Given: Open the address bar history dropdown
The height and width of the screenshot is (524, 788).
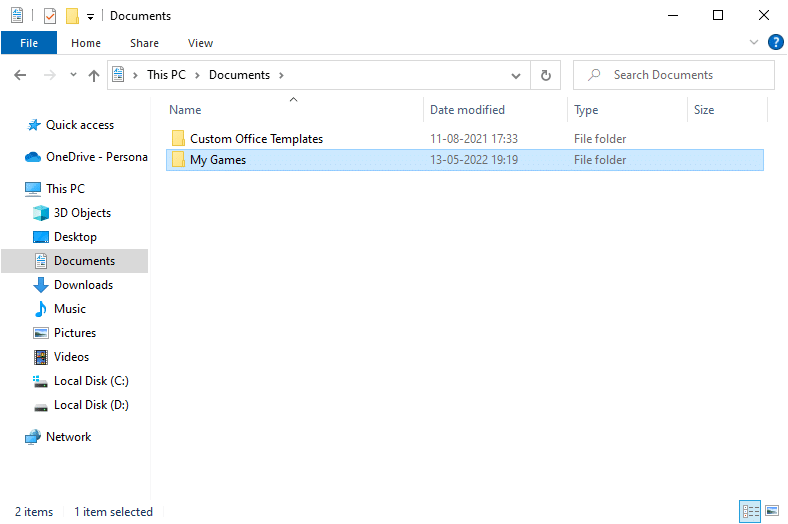Looking at the screenshot, I should [516, 75].
